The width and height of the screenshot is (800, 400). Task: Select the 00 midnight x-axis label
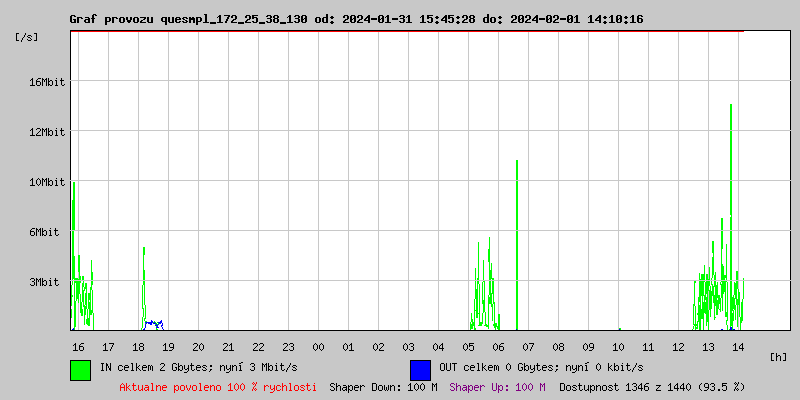(x=318, y=347)
